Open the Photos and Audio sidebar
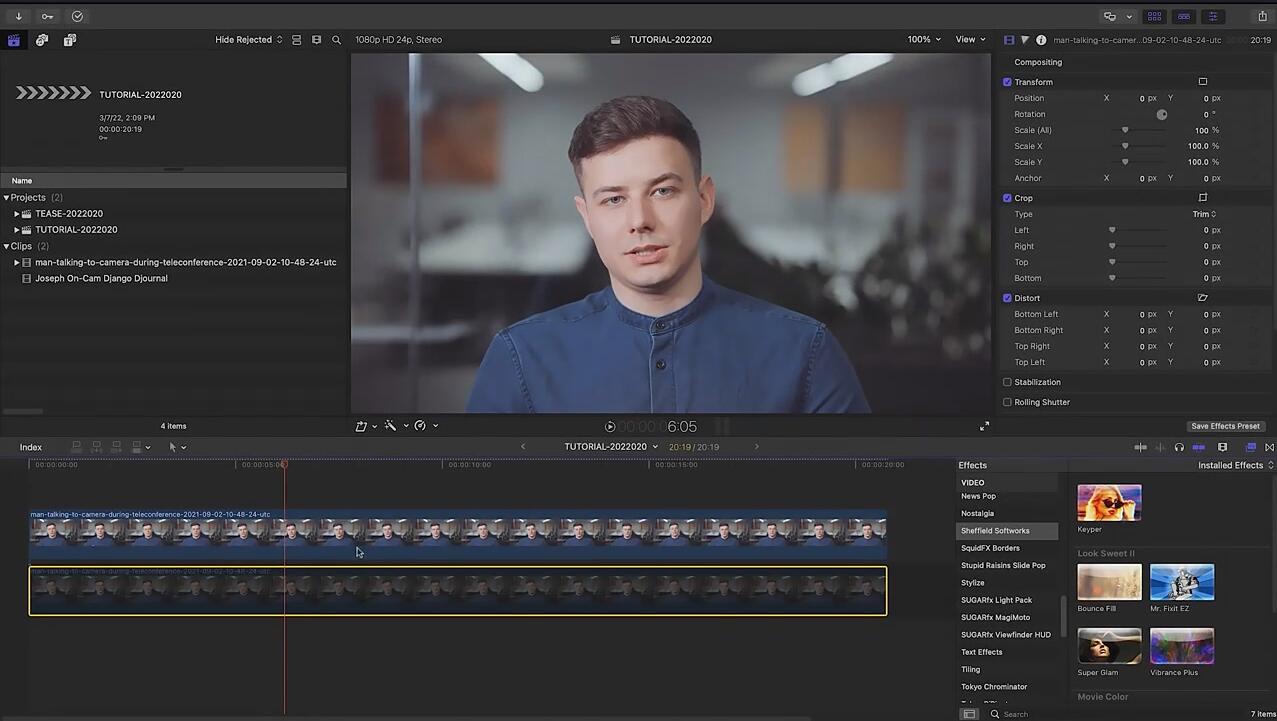This screenshot has width=1277, height=721. point(42,40)
